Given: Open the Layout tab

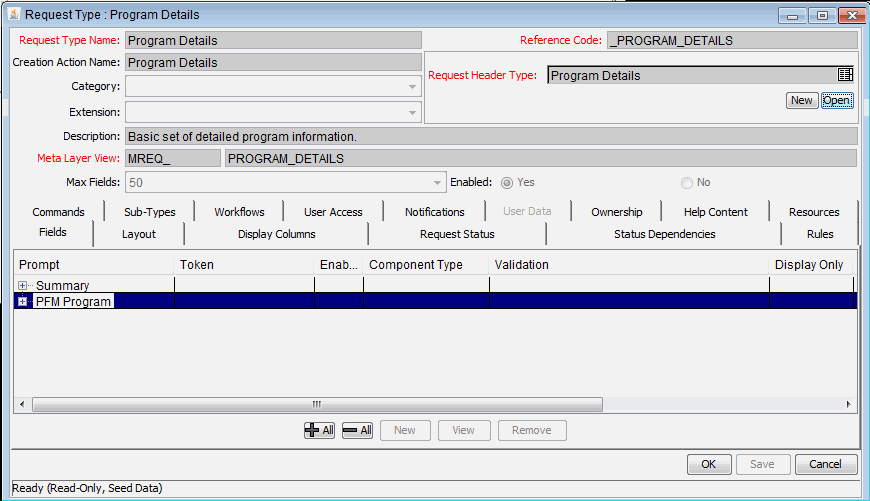Looking at the screenshot, I should (139, 234).
